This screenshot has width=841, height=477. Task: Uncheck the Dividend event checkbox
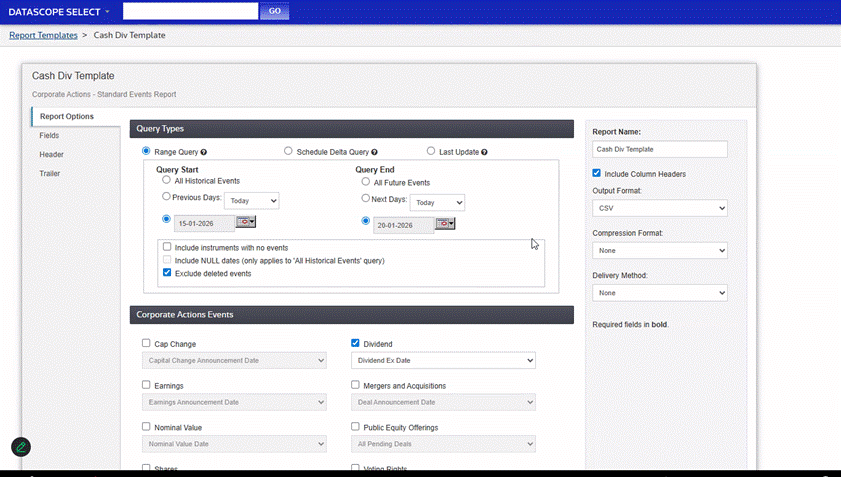[x=355, y=343]
